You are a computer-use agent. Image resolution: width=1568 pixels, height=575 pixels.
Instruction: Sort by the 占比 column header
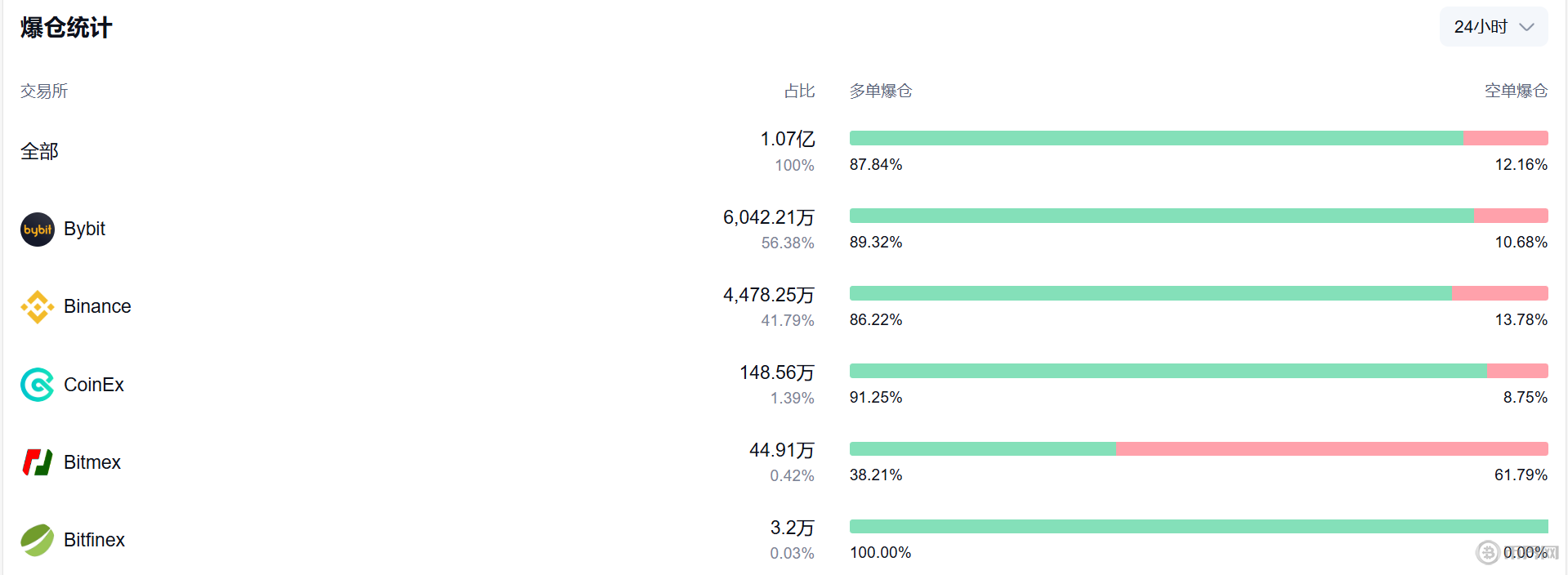tap(799, 91)
